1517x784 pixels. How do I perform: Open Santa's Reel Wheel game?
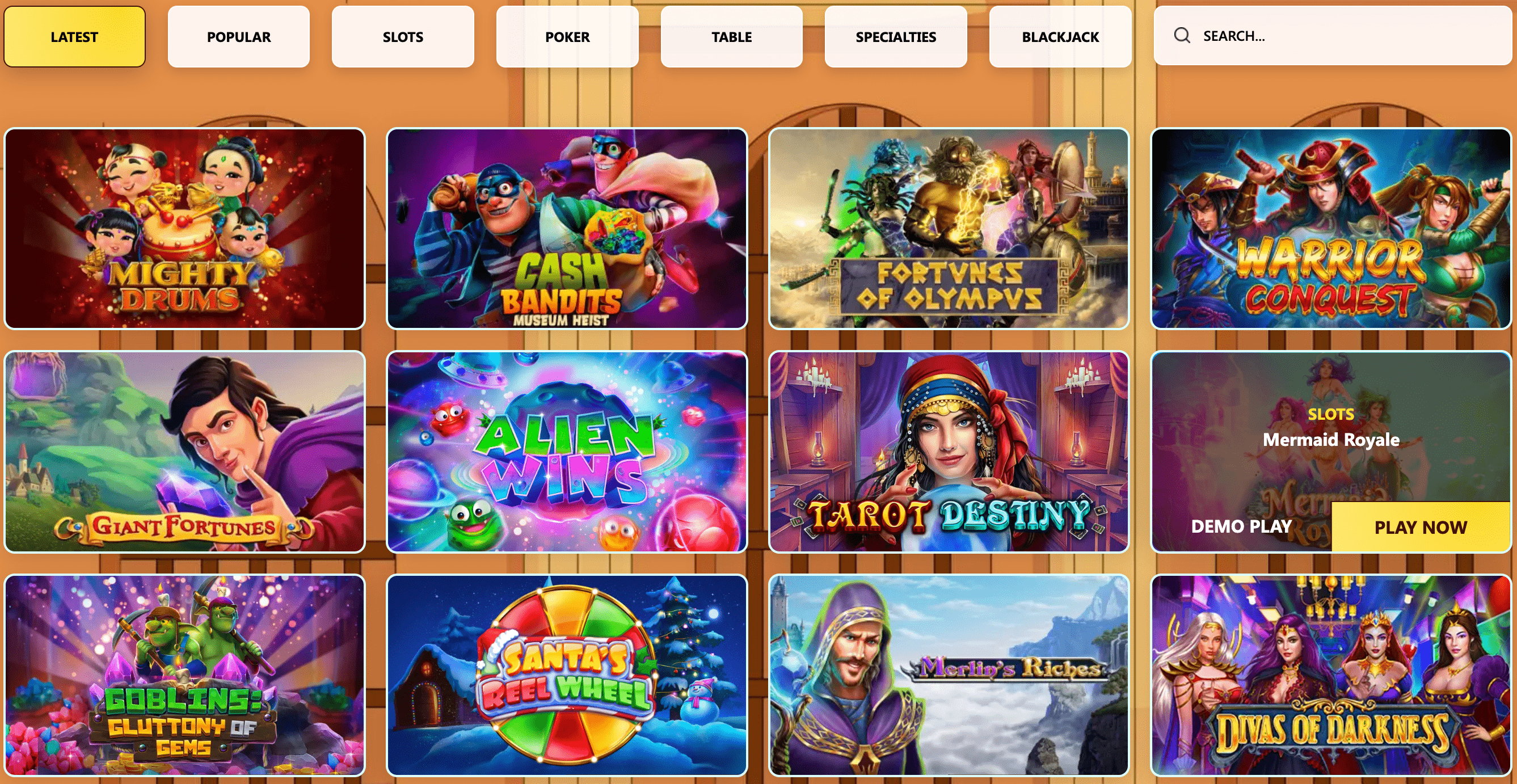567,675
